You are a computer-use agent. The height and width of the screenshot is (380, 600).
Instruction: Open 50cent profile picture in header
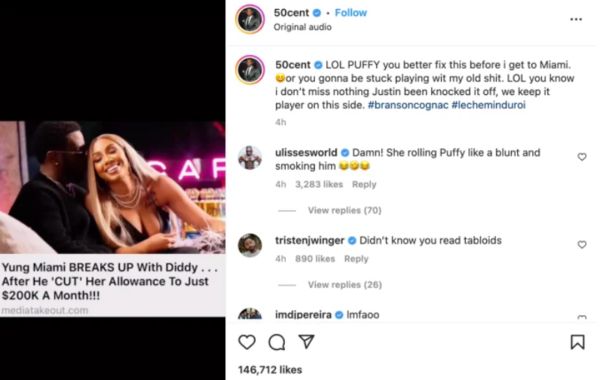250,19
